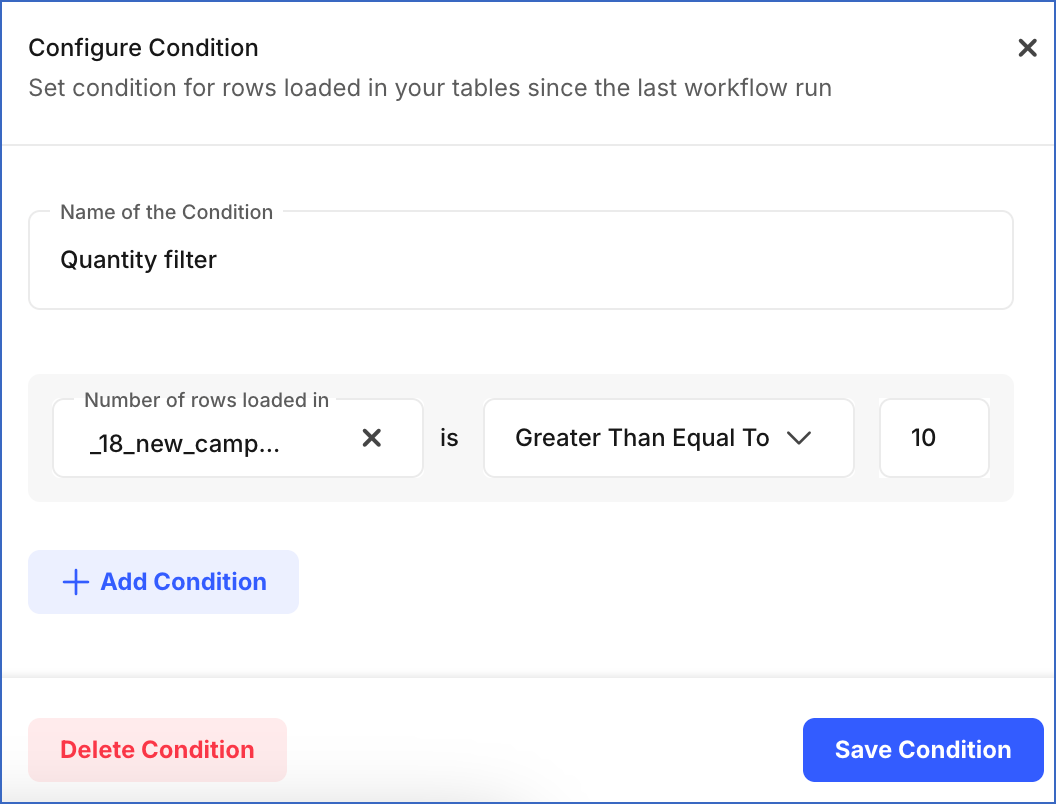Clear the selected table using the X icon
The width and height of the screenshot is (1056, 804).
pyautogui.click(x=371, y=437)
